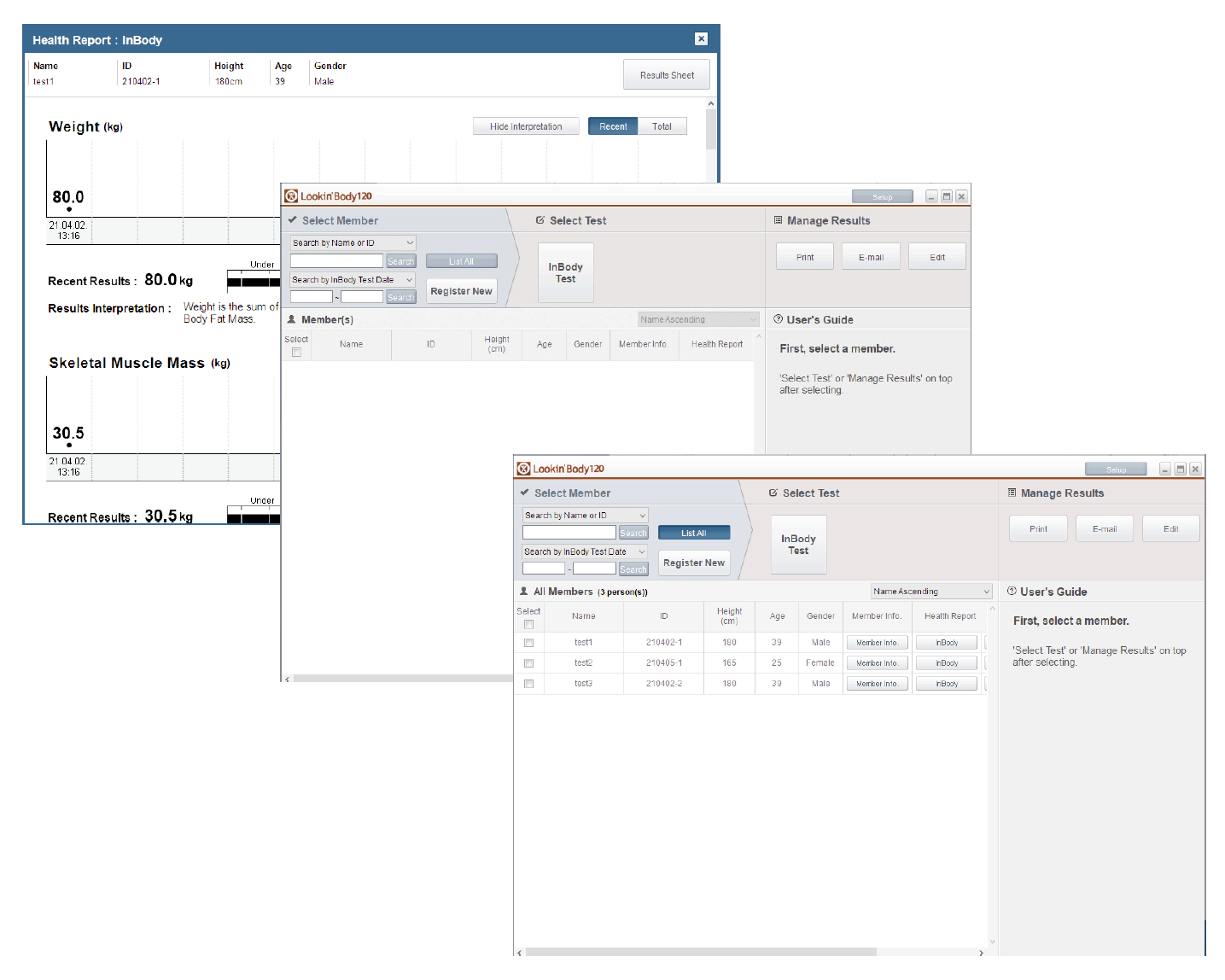The image size is (1225, 980).
Task: Click the right arrow of front window's horizontal scrollbar
Action: pyautogui.click(x=981, y=953)
